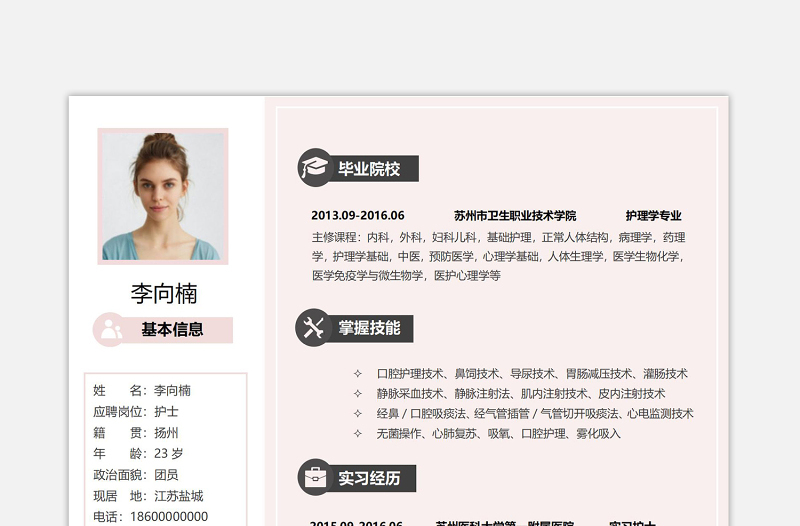Click skill line starting 无菌操作
The image size is (800, 526).
498,434
